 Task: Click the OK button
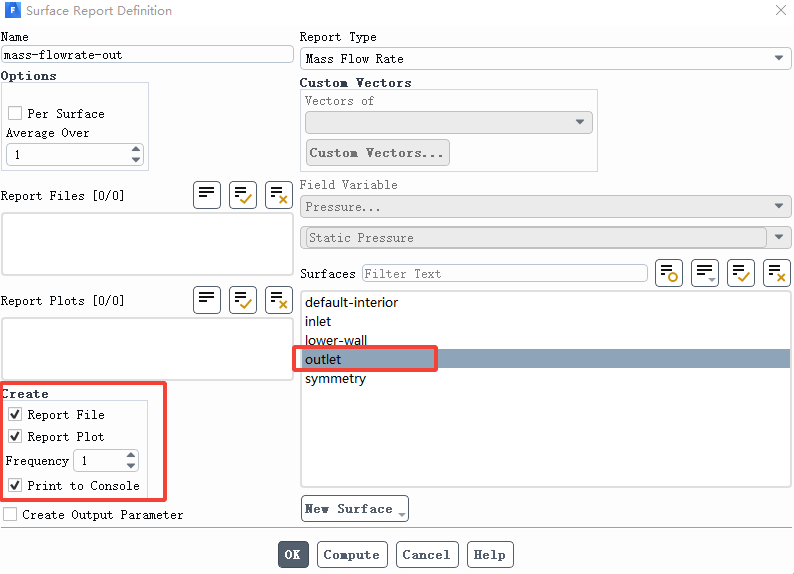pos(293,554)
